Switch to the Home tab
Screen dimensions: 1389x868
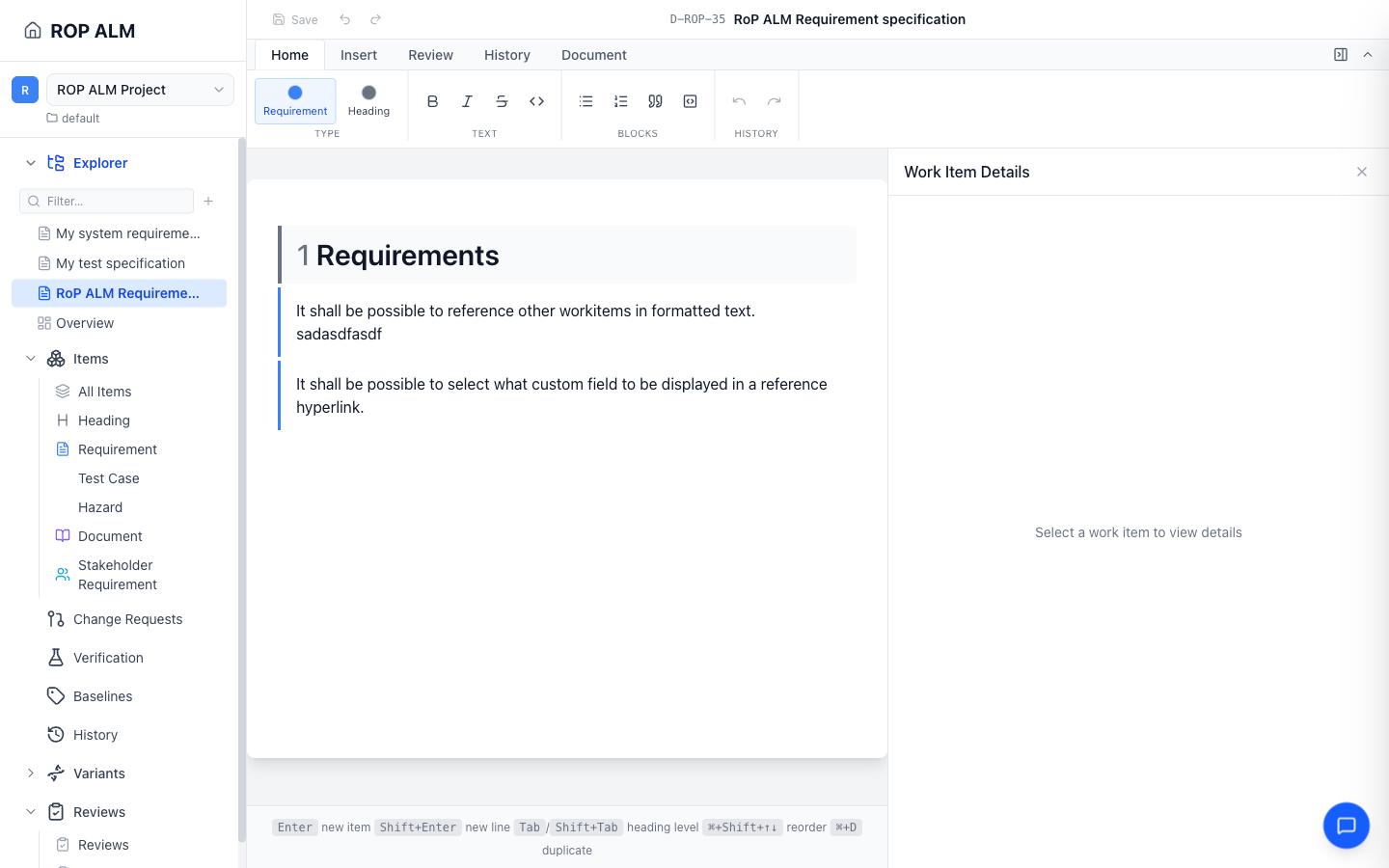click(289, 55)
